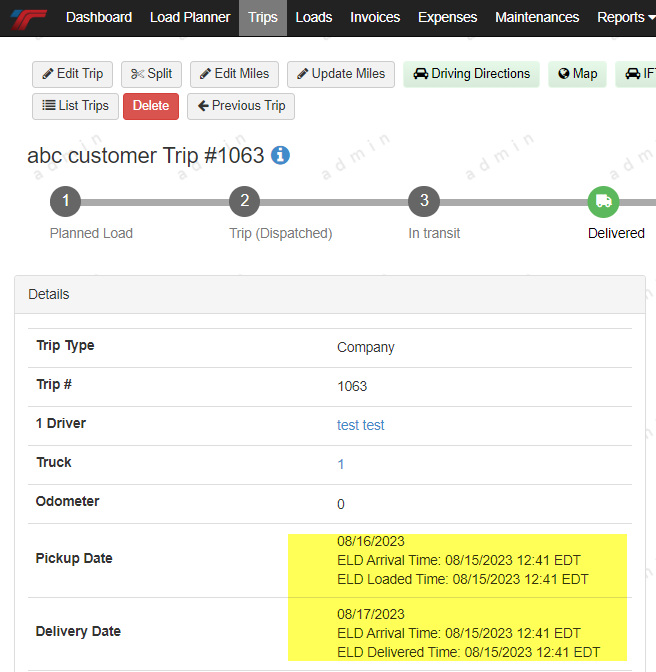
Task: Click step 3 In transit circle
Action: 424,201
